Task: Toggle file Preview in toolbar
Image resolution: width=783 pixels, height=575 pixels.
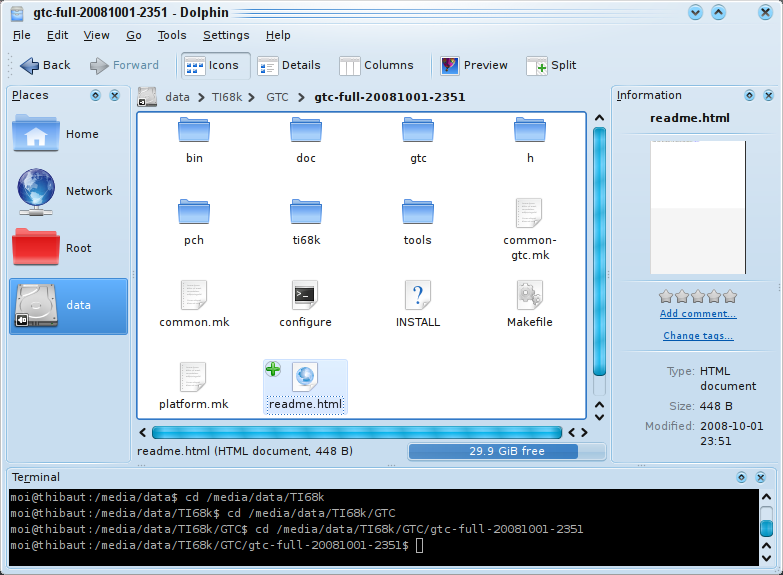Action: coord(473,65)
